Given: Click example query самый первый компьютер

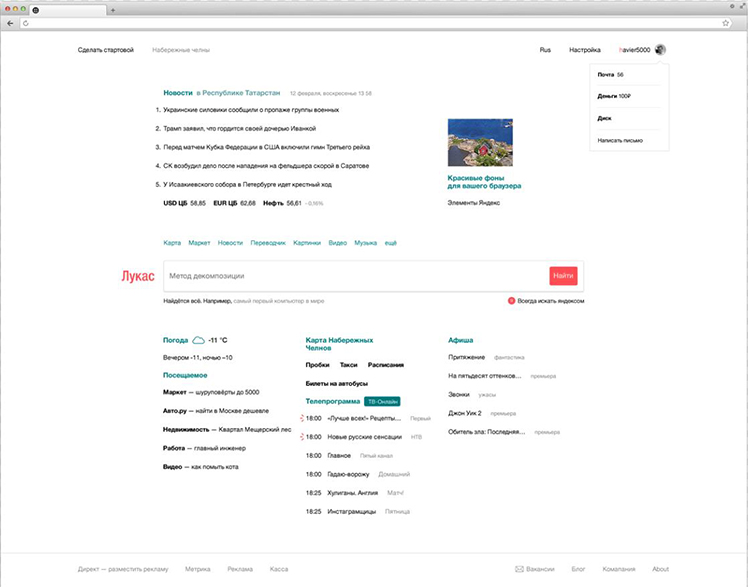Looking at the screenshot, I should [279, 301].
